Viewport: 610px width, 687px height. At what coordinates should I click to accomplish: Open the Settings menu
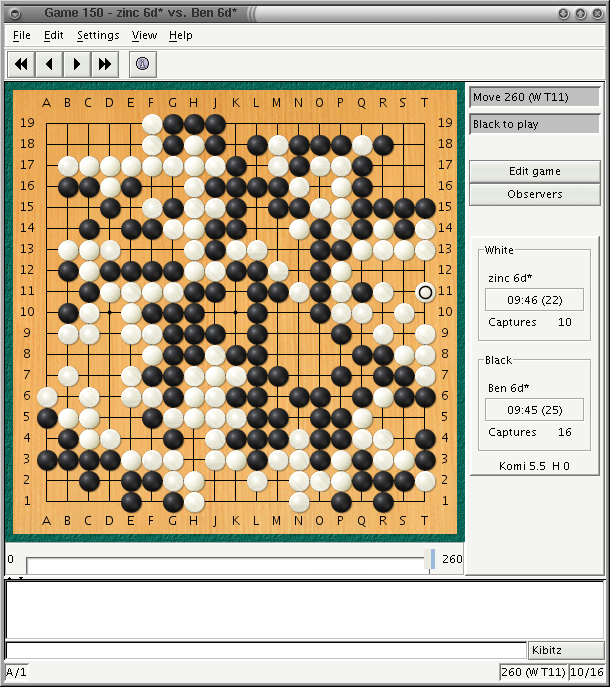tap(98, 35)
